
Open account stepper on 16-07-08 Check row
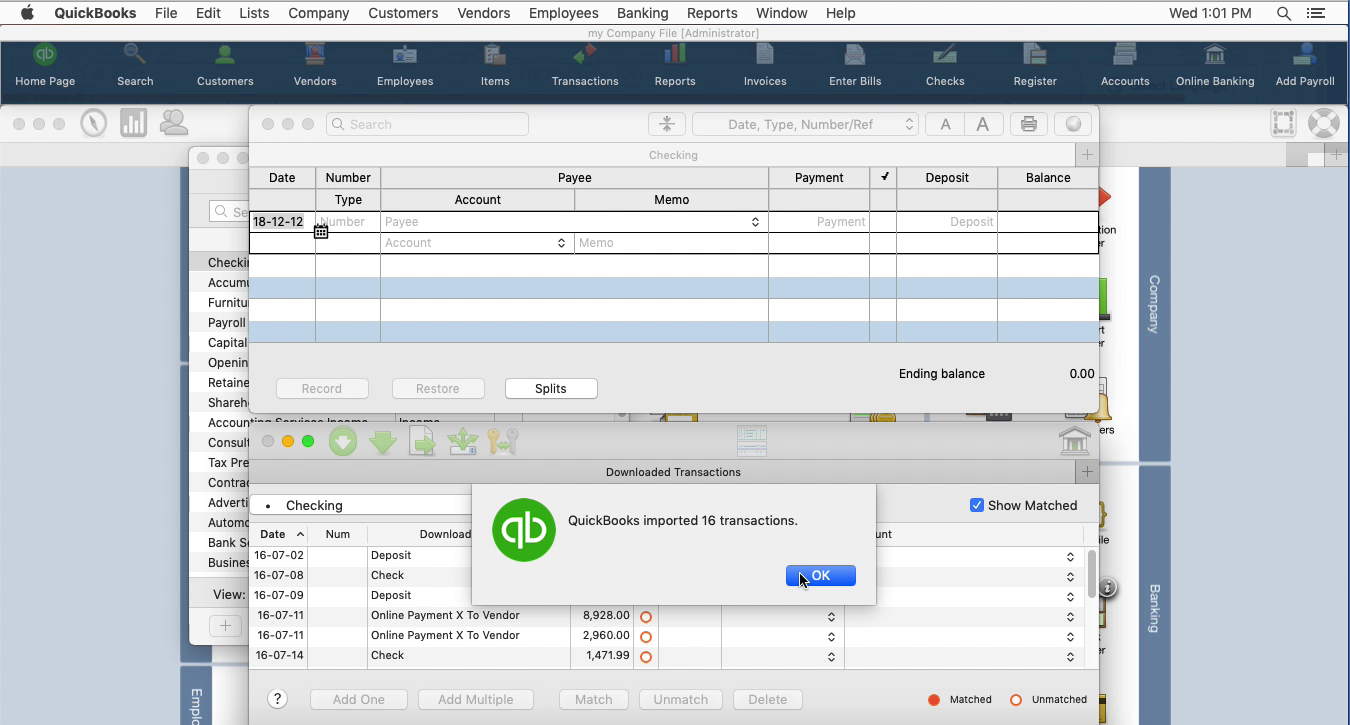click(1070, 577)
